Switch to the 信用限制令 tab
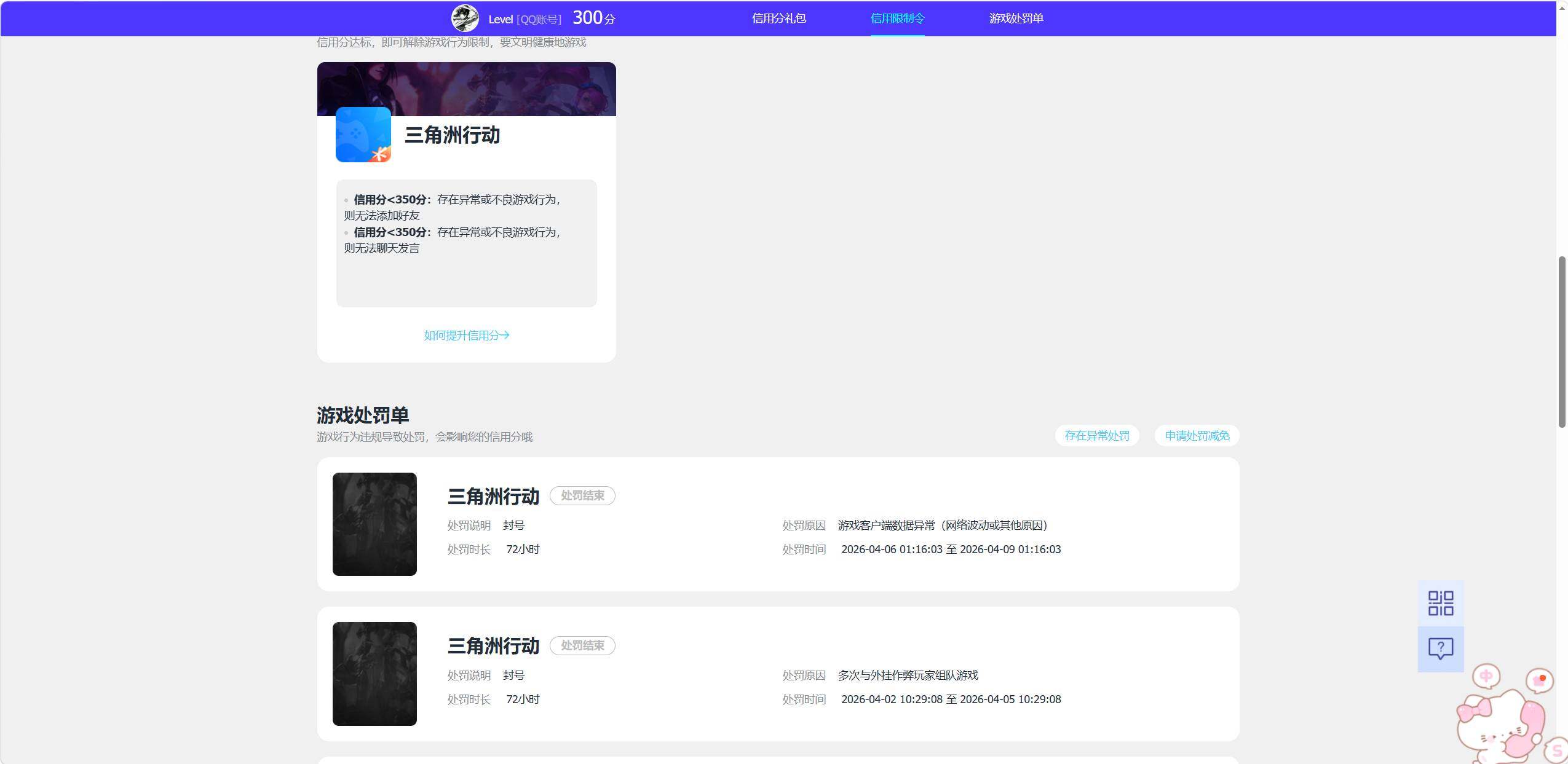1568x764 pixels. (x=897, y=18)
